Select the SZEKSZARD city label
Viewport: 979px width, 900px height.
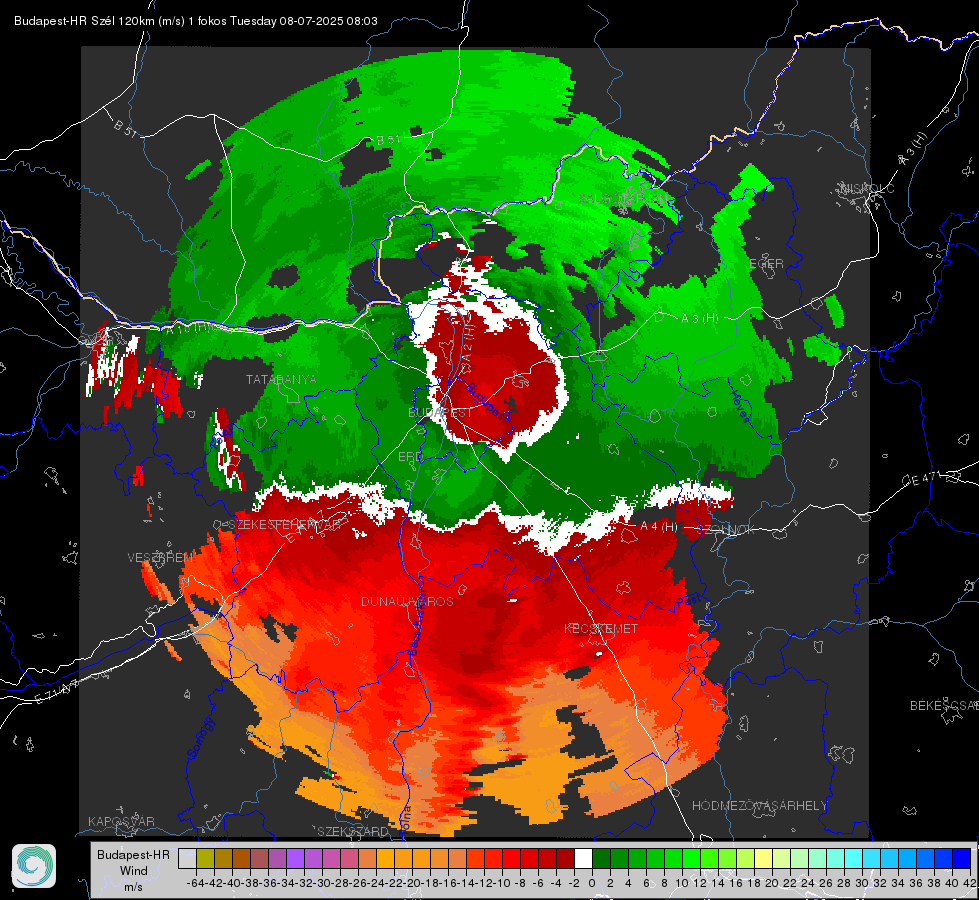tap(353, 831)
